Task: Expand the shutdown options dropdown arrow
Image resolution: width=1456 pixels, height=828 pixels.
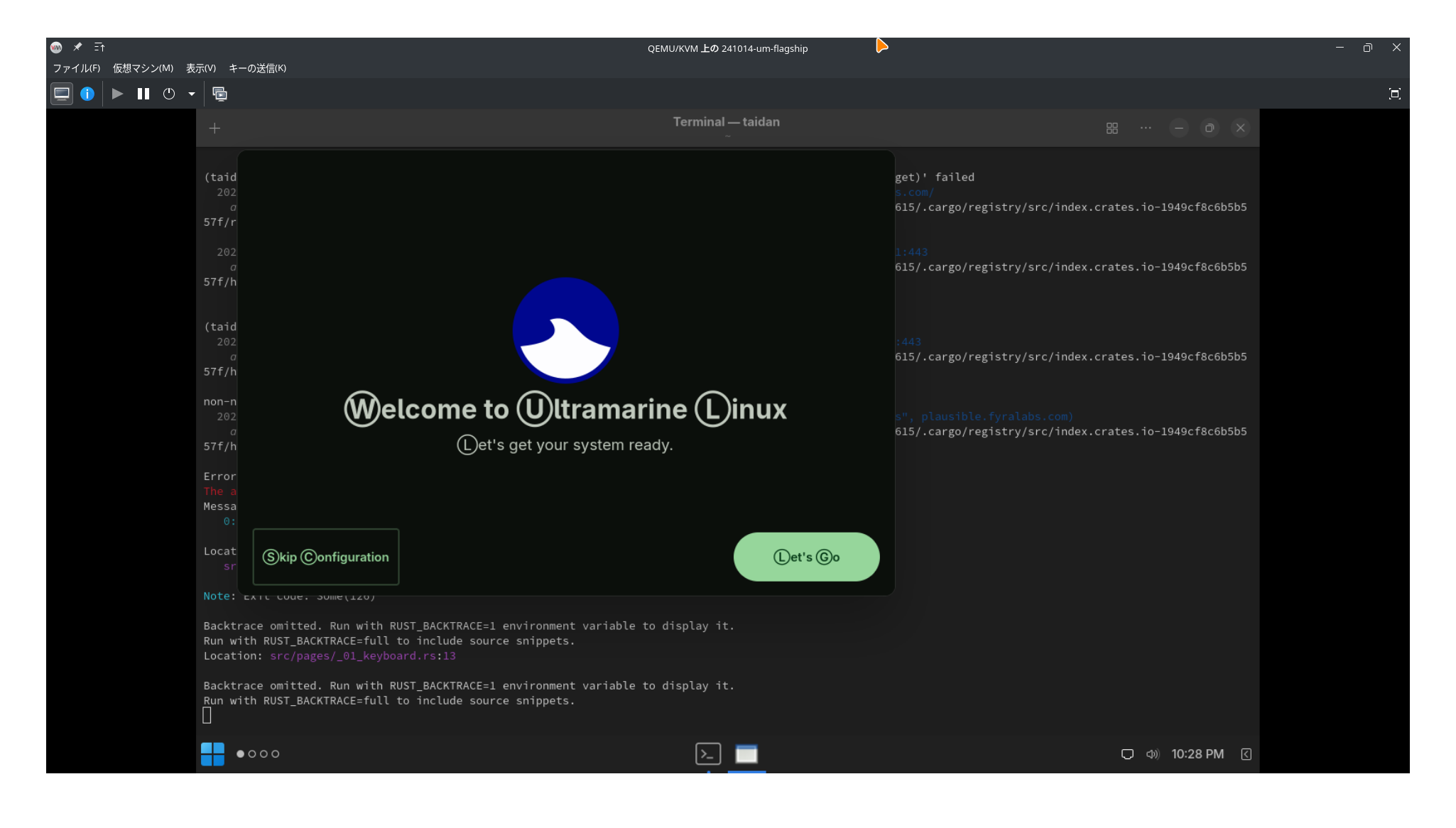Action: [192, 94]
